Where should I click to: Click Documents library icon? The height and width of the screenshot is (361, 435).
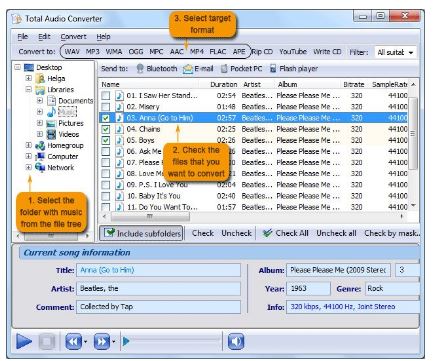(x=51, y=101)
